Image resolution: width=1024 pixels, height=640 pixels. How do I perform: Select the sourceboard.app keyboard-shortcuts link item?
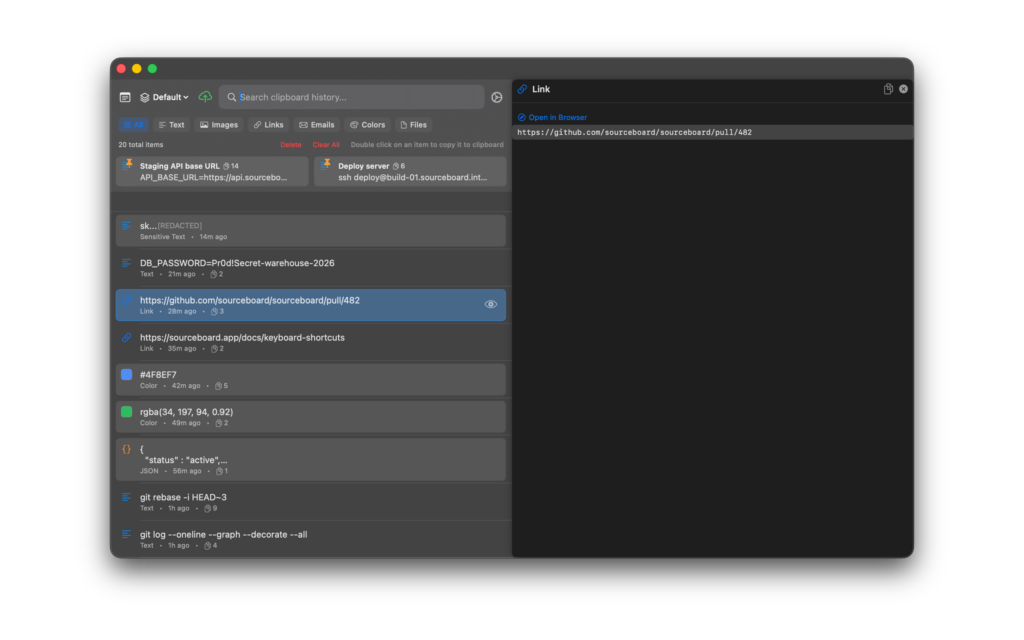click(x=311, y=342)
